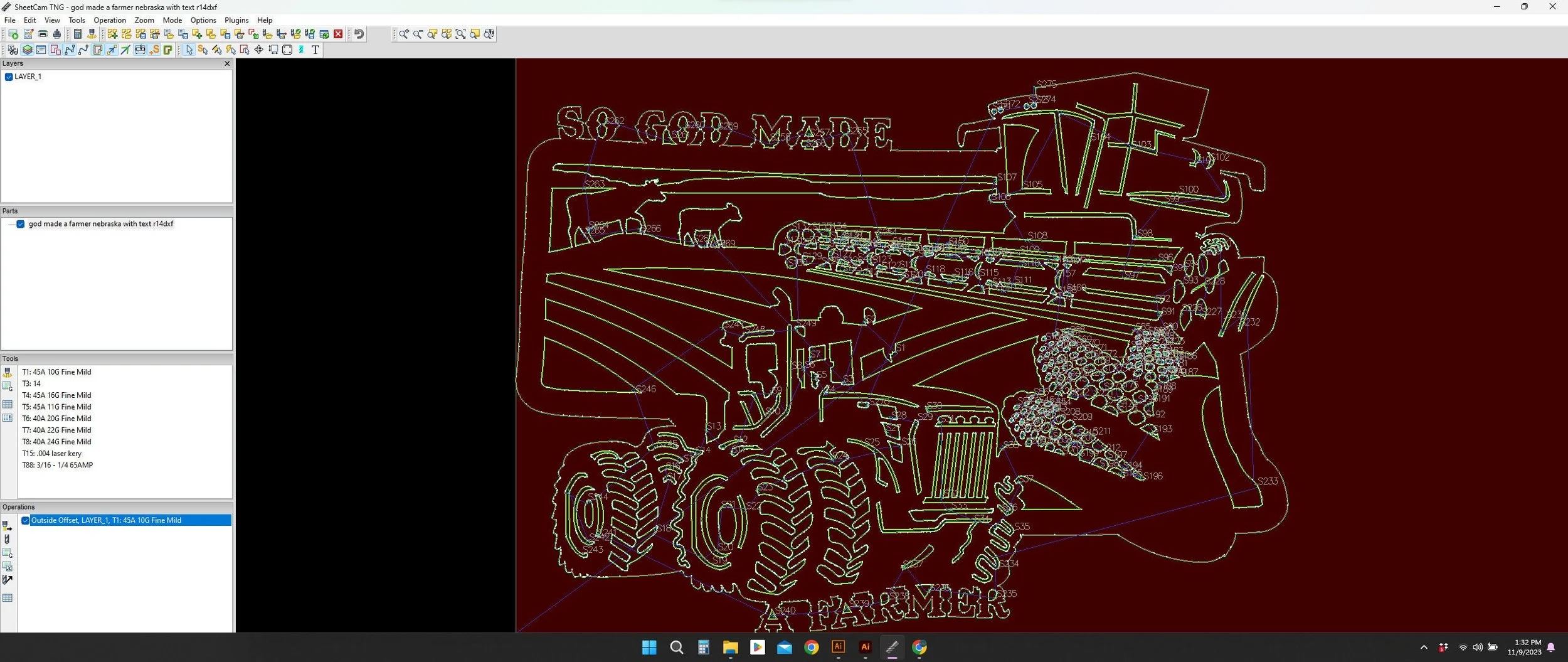Open the Plugins menu
The image size is (1568, 662).
point(236,20)
